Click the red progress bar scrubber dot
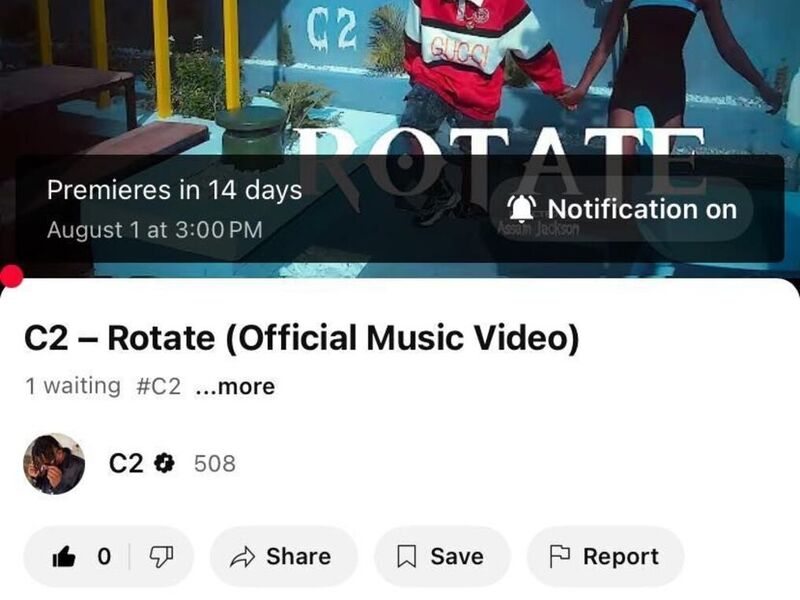 coord(11,277)
